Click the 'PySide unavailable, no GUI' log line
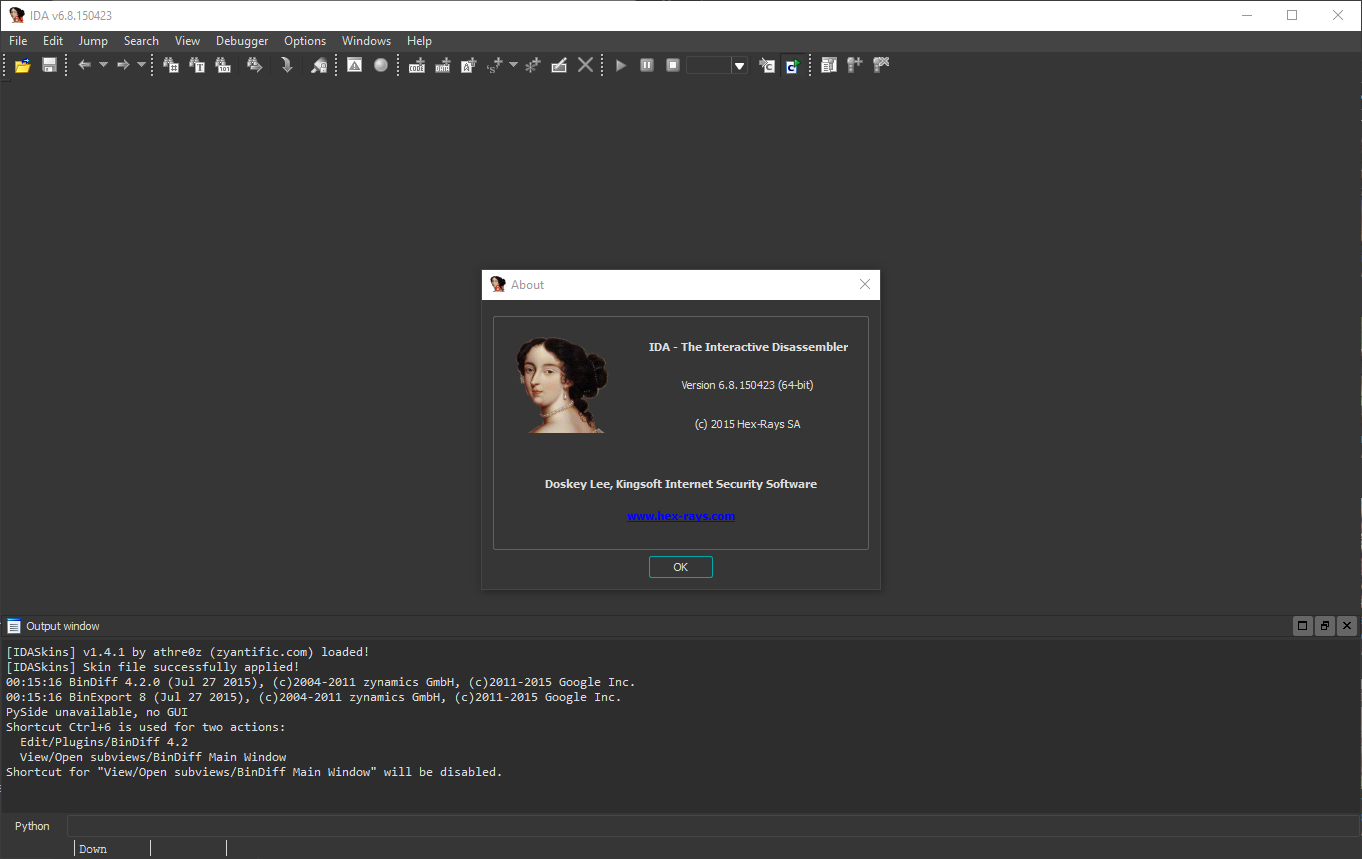Screen dimensions: 1362x859 97,712
